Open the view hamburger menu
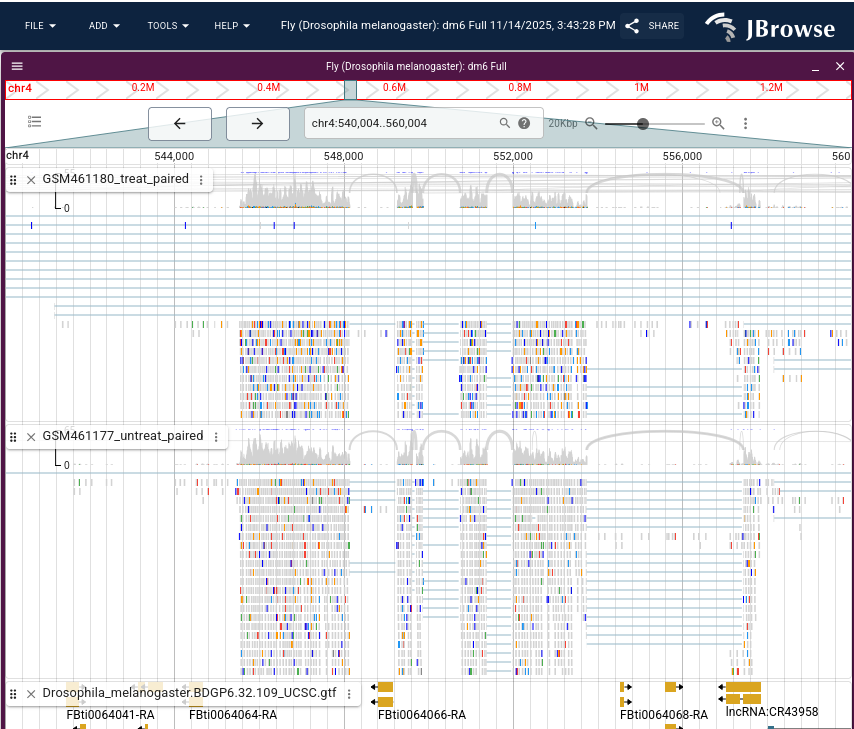854x729 pixels. click(x=17, y=66)
